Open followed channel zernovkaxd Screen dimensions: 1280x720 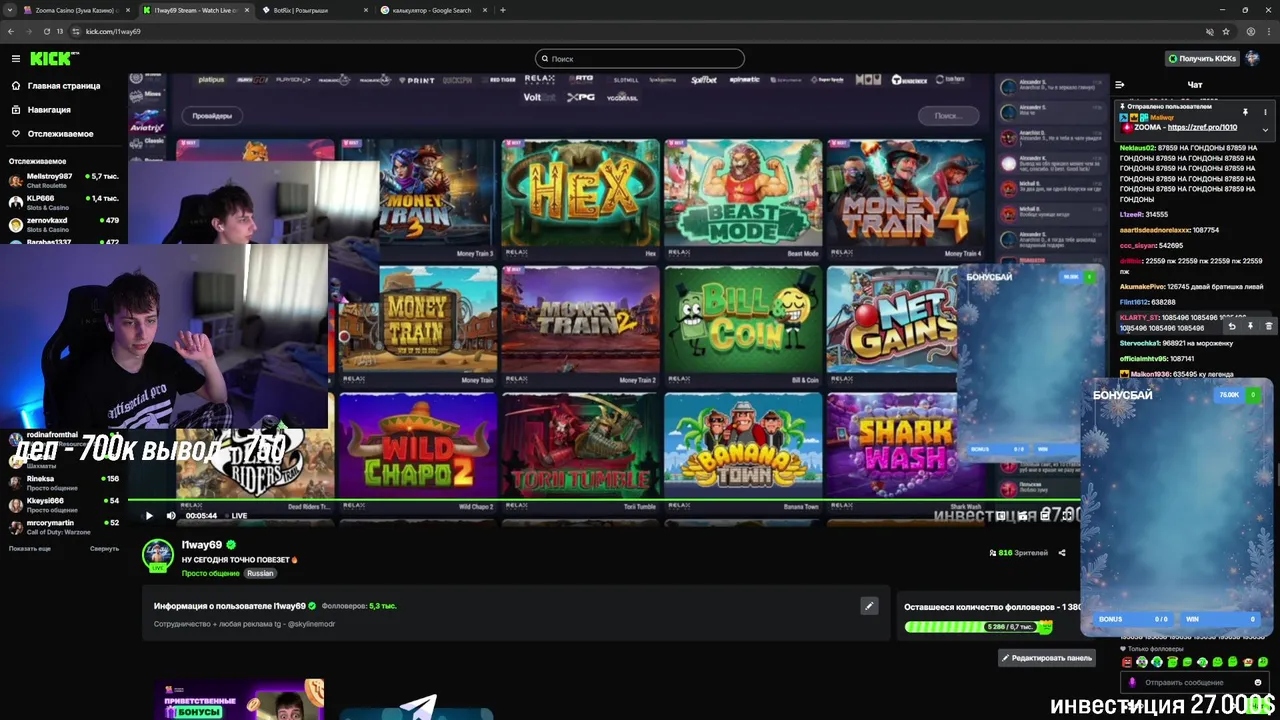pyautogui.click(x=64, y=224)
